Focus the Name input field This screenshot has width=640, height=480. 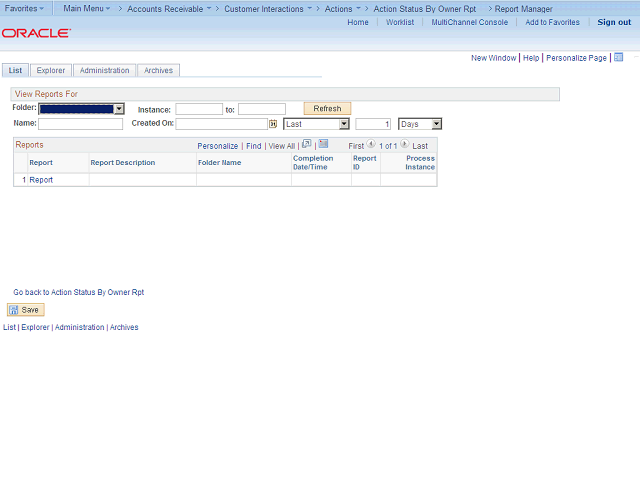pyautogui.click(x=80, y=124)
